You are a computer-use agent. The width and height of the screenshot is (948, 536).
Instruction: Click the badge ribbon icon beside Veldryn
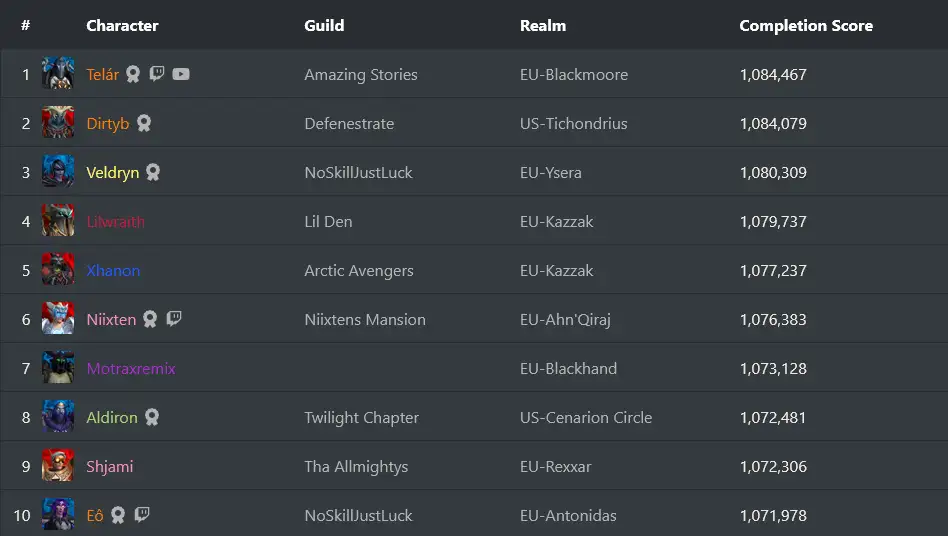(x=153, y=172)
